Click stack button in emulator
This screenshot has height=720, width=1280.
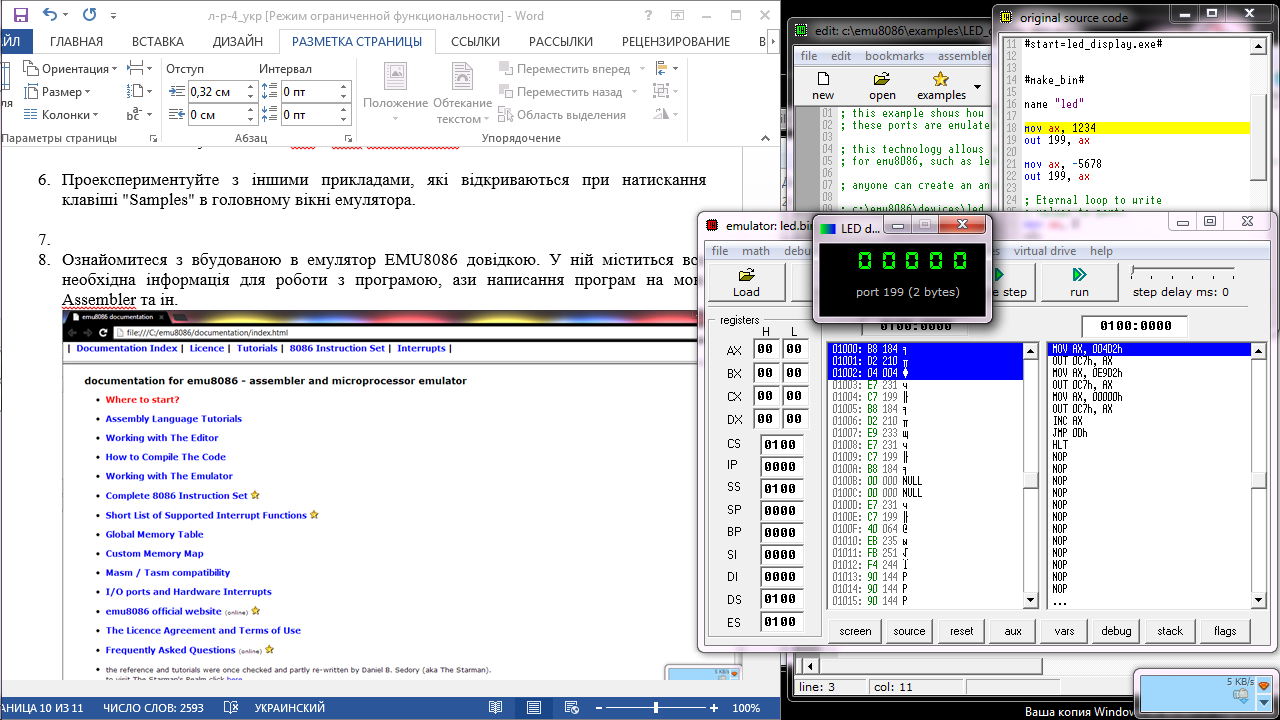click(1170, 631)
